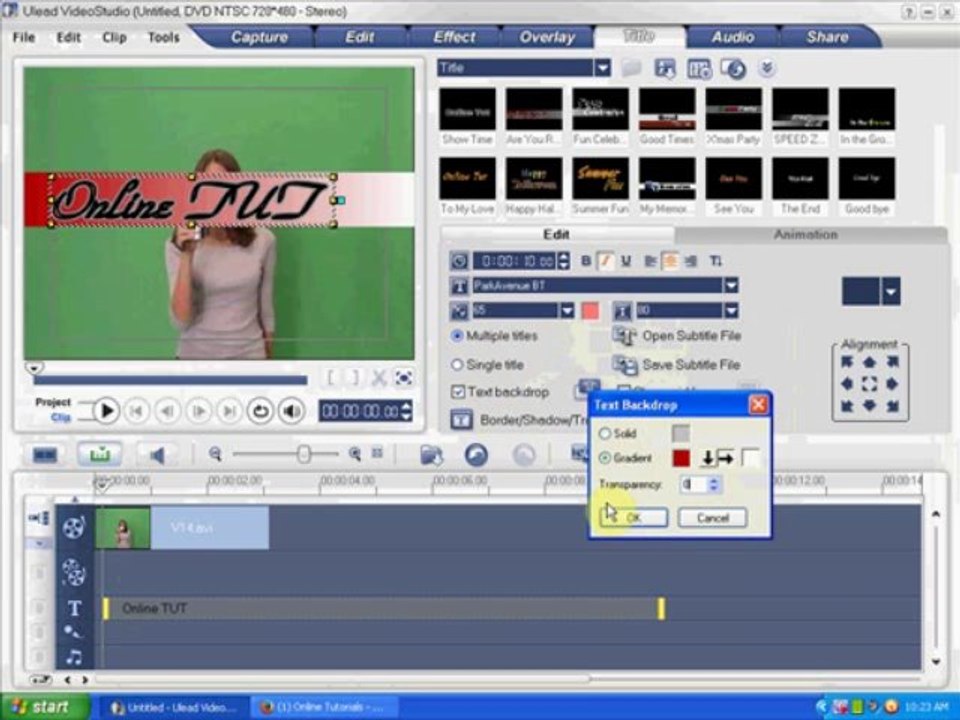
Task: Click the insert media files icon
Action: click(x=432, y=455)
